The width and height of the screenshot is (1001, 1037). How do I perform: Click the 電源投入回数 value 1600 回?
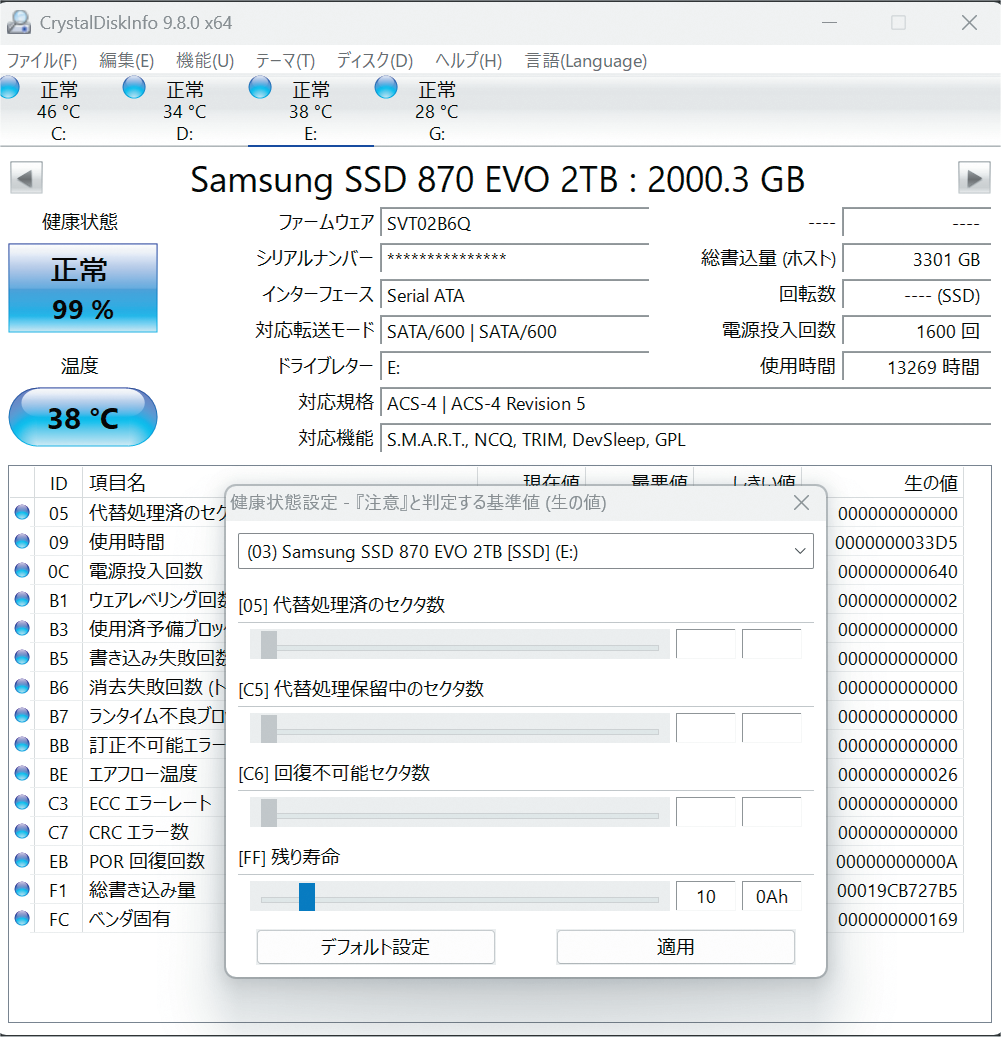[x=917, y=331]
